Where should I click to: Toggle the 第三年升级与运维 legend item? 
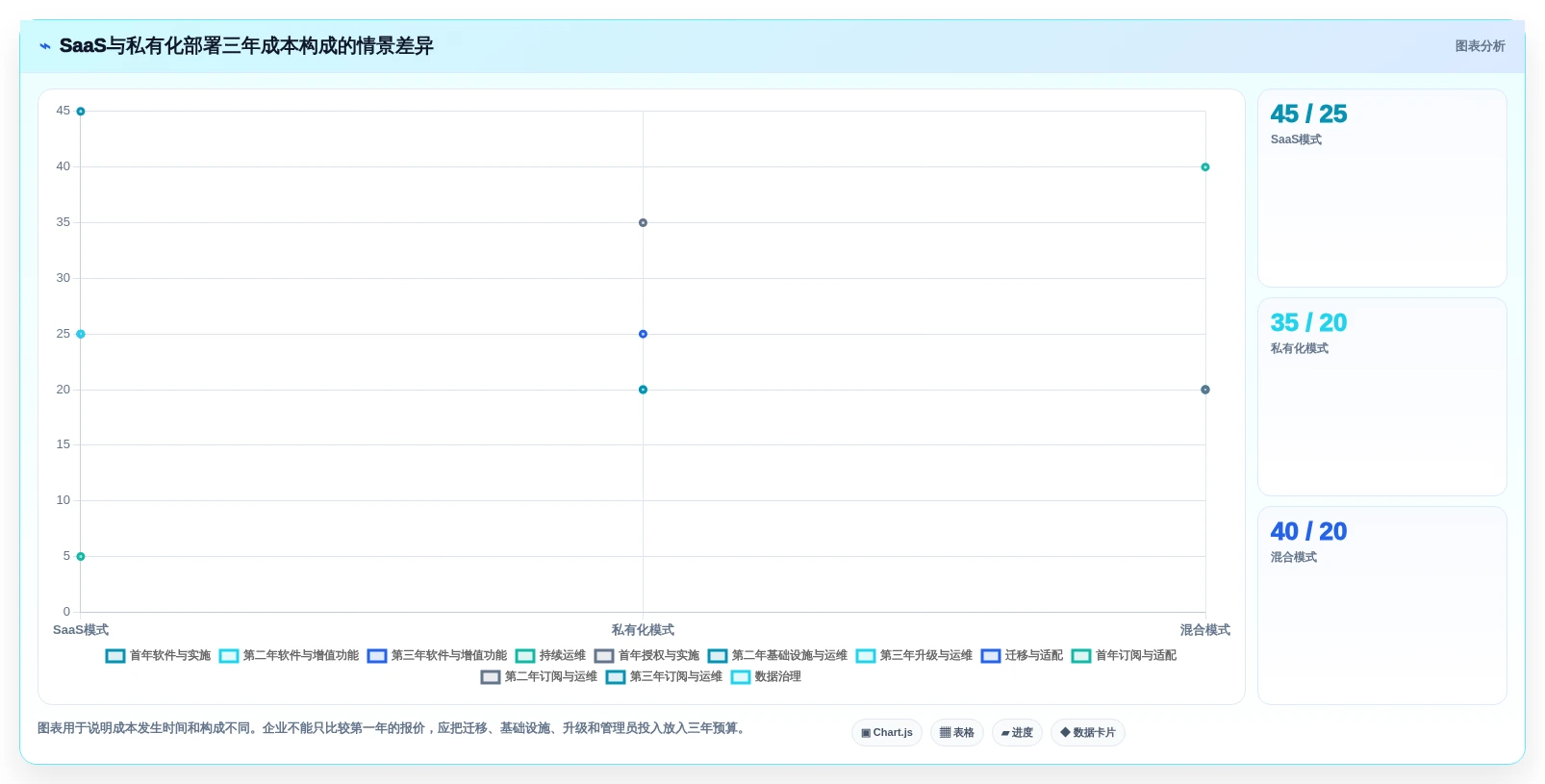point(914,655)
